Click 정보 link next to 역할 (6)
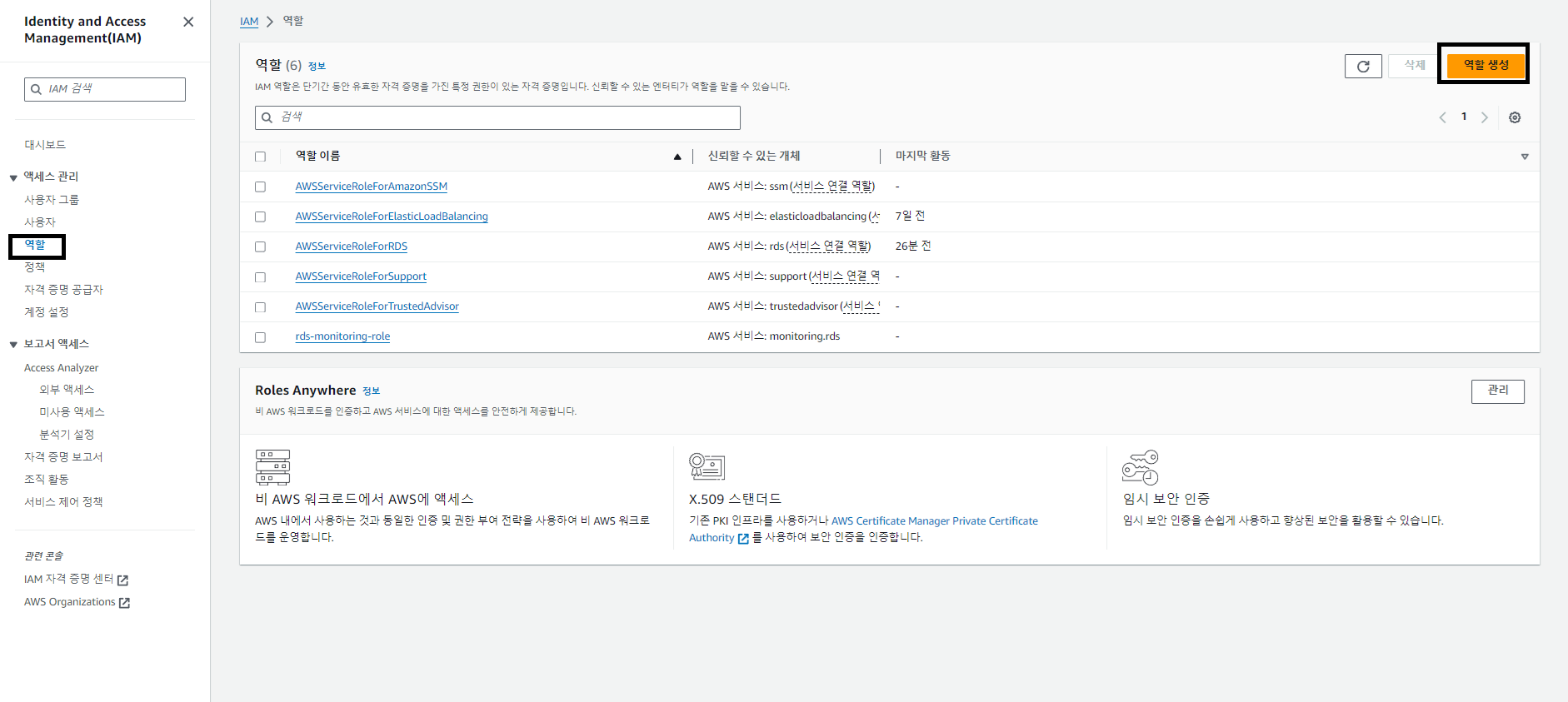Image resolution: width=1568 pixels, height=702 pixels. point(317,67)
